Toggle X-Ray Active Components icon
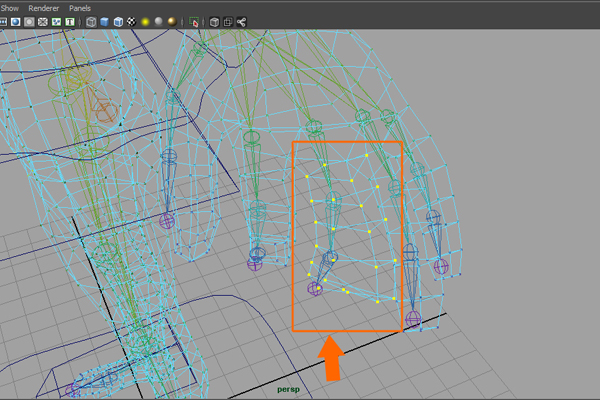The width and height of the screenshot is (600, 400). [x=228, y=22]
